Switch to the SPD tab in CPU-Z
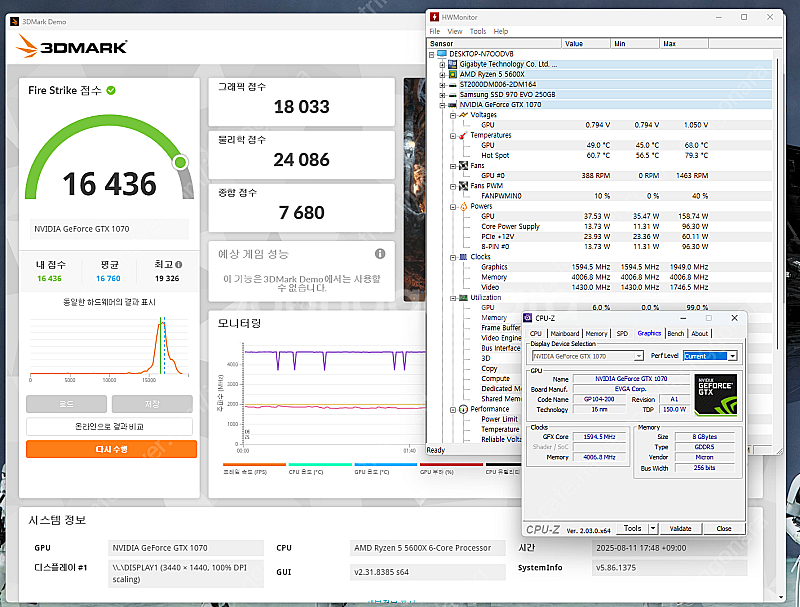This screenshot has width=800, height=607. click(622, 334)
